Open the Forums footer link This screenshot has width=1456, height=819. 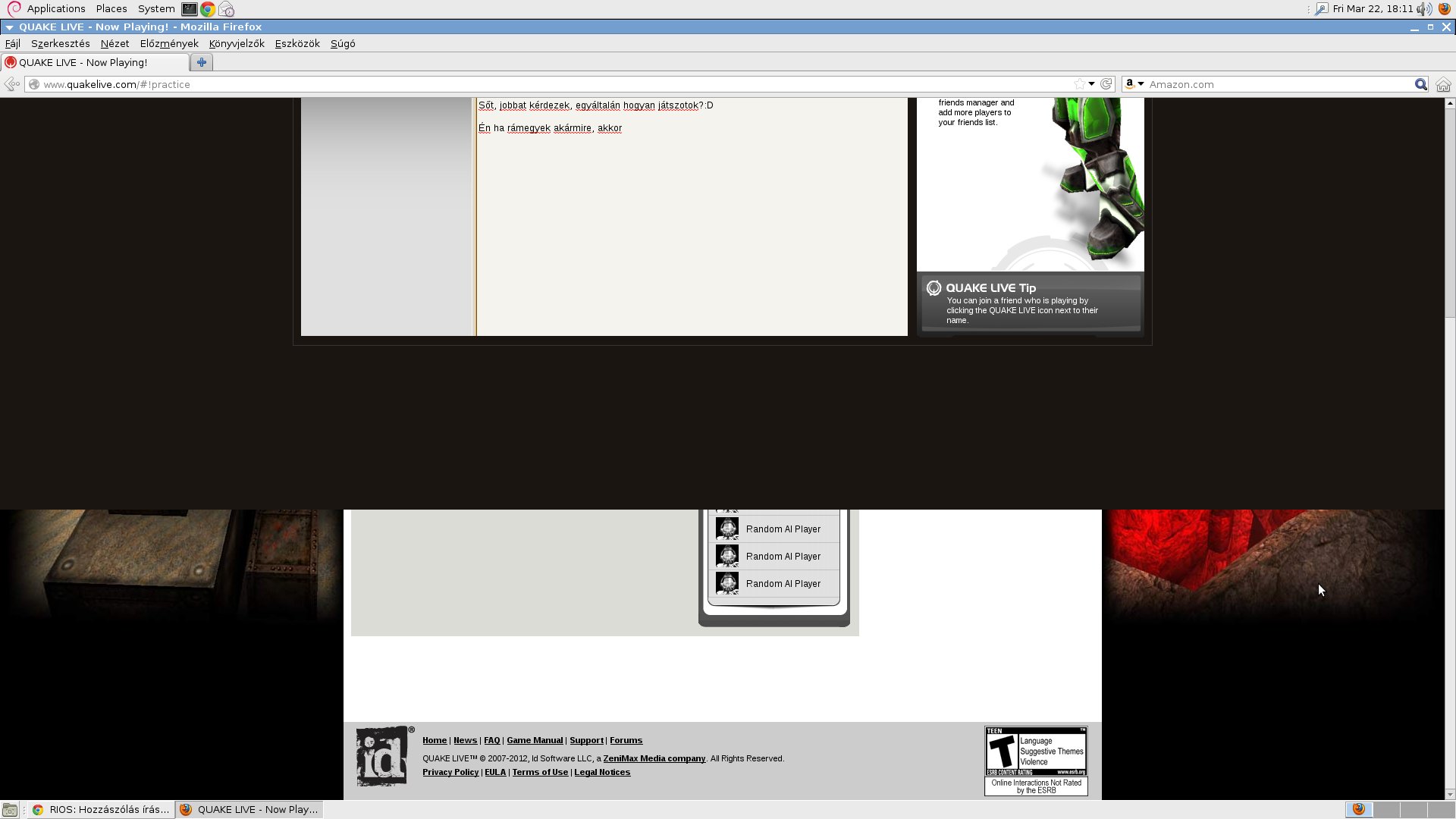(626, 741)
